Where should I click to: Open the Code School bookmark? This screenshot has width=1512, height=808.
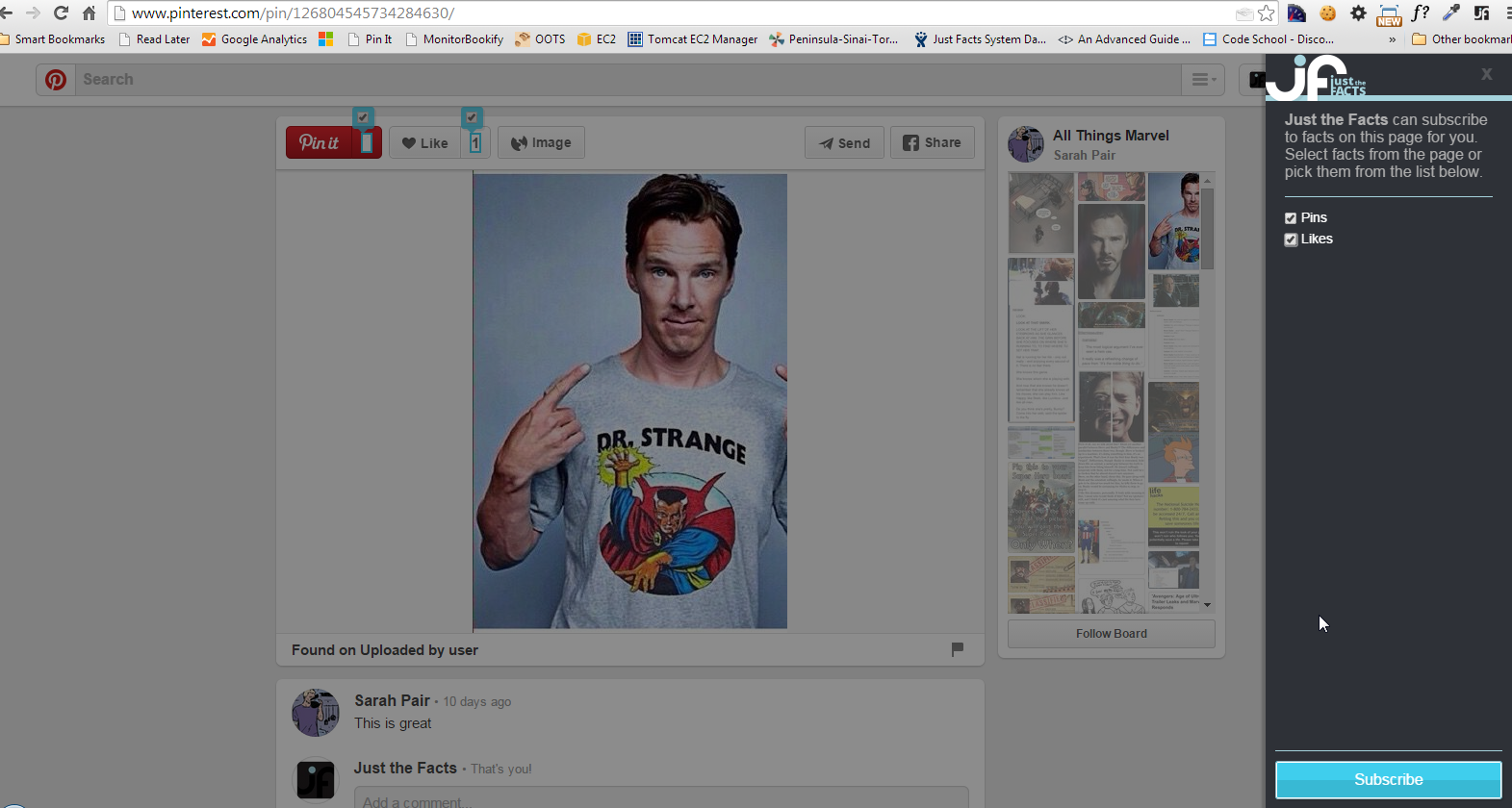click(x=1269, y=39)
